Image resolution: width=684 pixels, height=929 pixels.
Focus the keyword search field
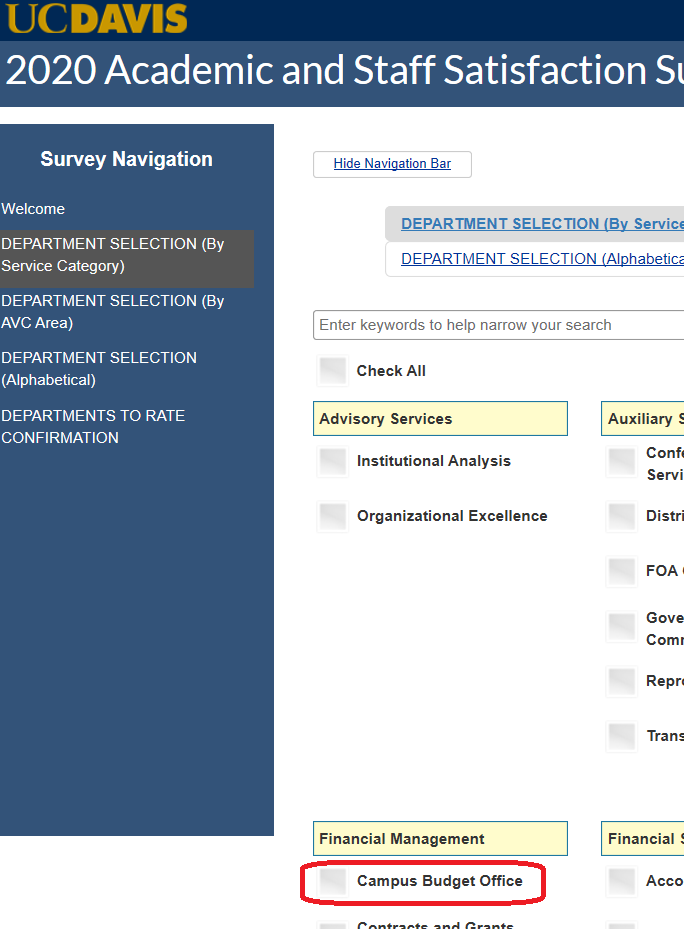point(500,325)
